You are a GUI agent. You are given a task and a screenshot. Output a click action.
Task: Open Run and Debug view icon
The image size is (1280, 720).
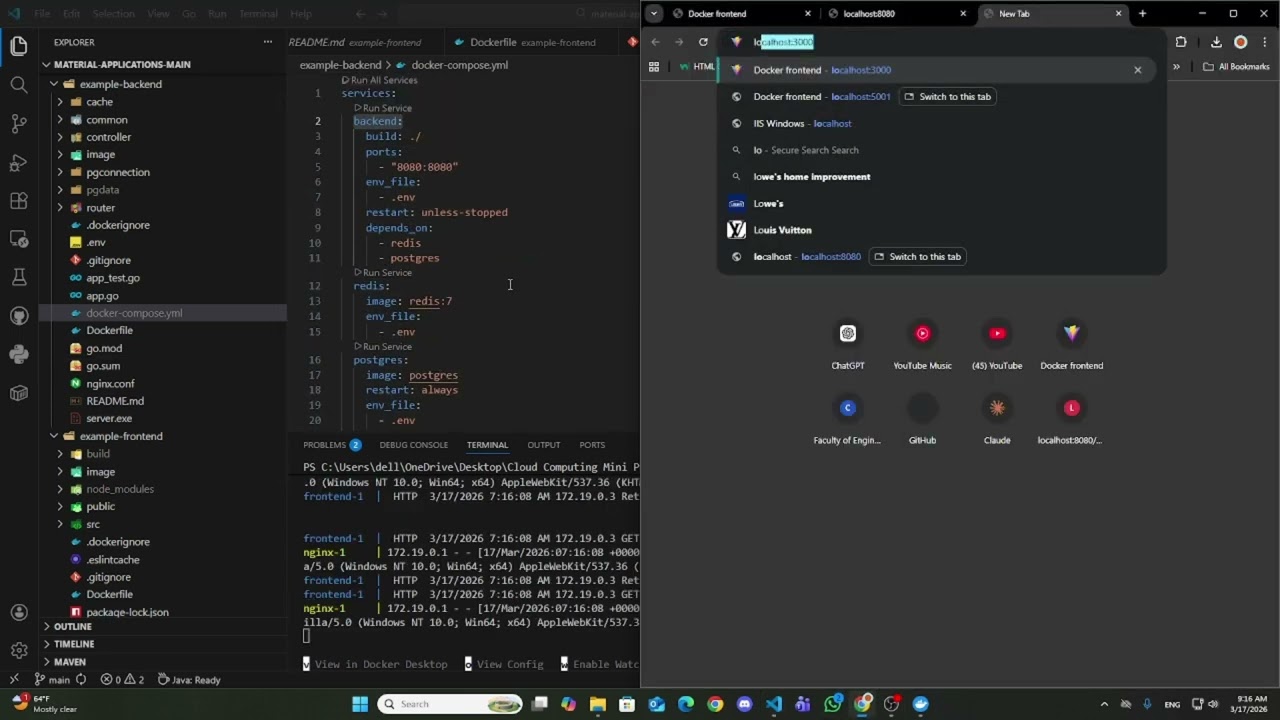pos(18,163)
